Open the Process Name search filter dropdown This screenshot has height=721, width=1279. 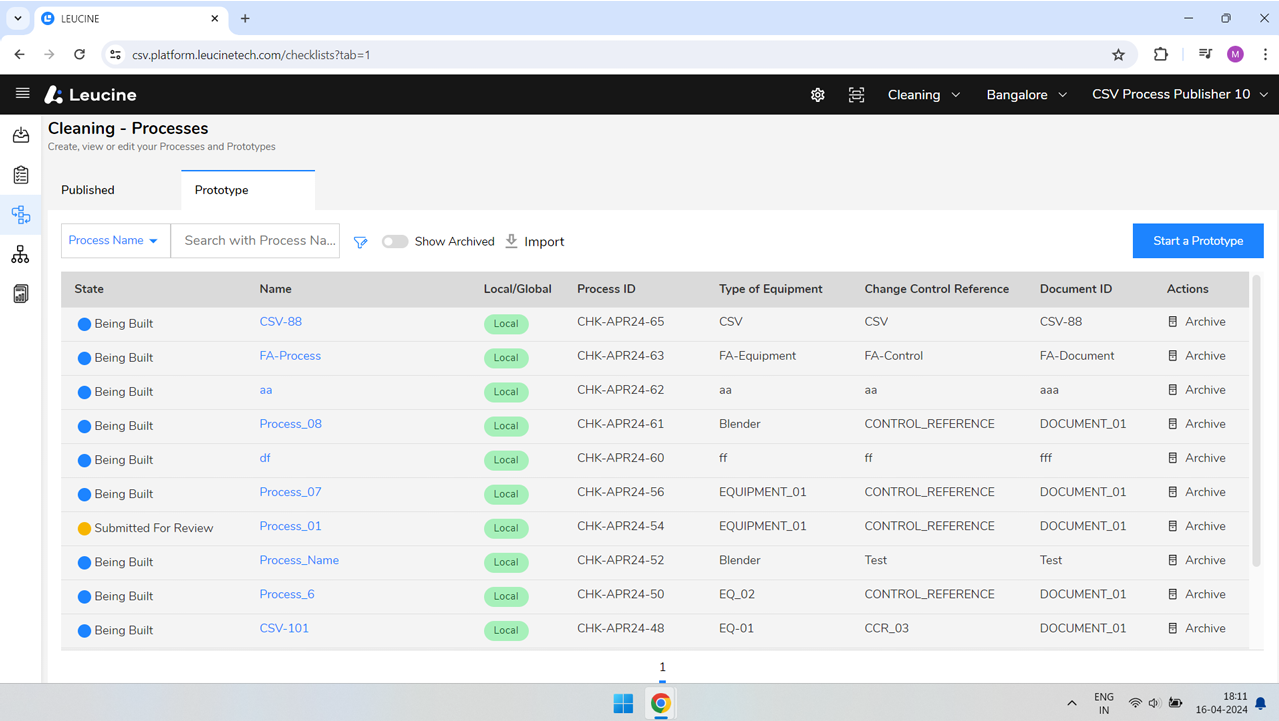[x=114, y=240]
